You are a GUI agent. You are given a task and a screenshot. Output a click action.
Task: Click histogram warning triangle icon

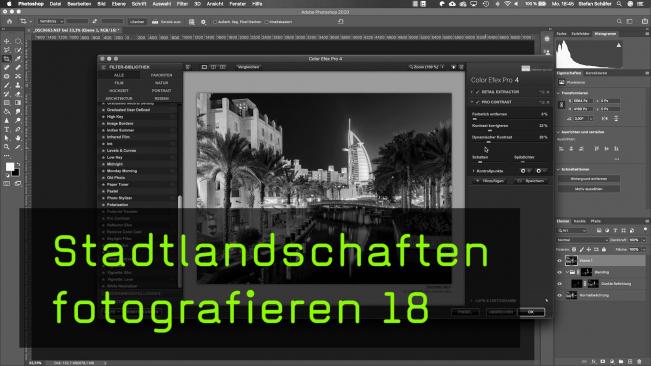[x=619, y=45]
